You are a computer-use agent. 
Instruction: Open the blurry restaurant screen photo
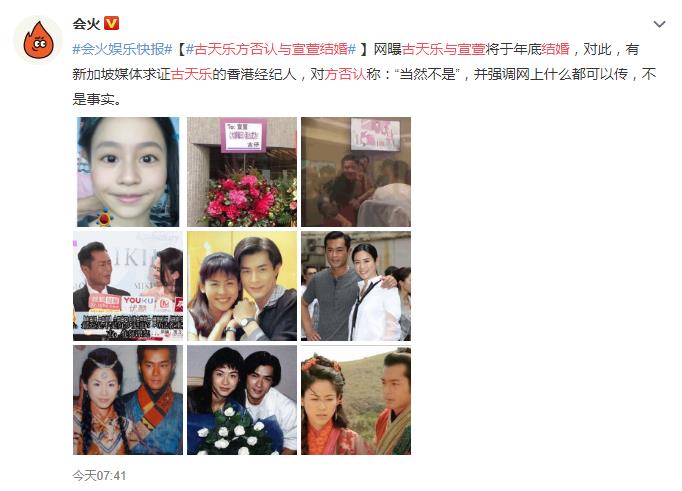click(x=356, y=172)
